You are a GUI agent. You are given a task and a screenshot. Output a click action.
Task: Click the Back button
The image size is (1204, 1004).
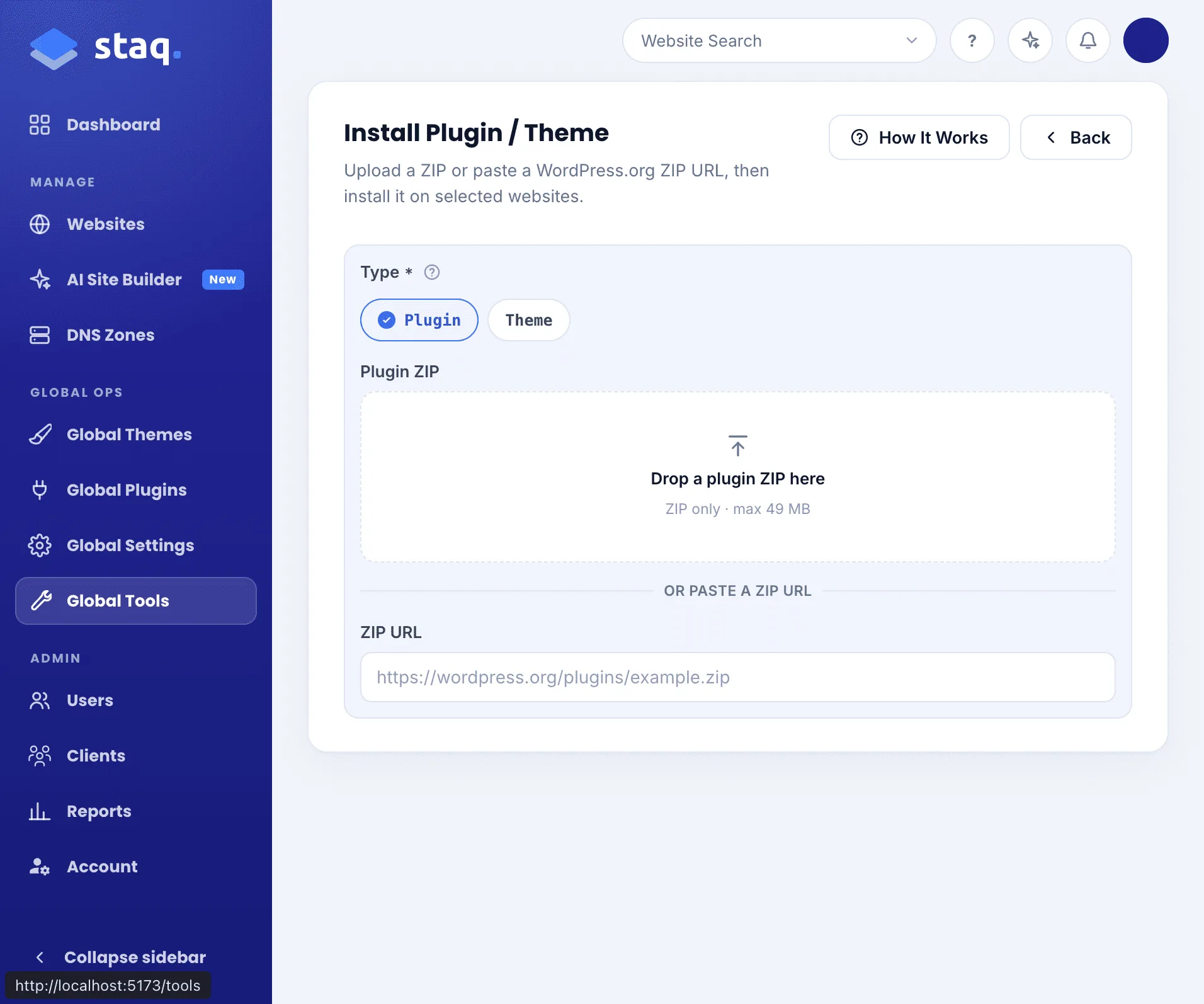click(x=1076, y=137)
